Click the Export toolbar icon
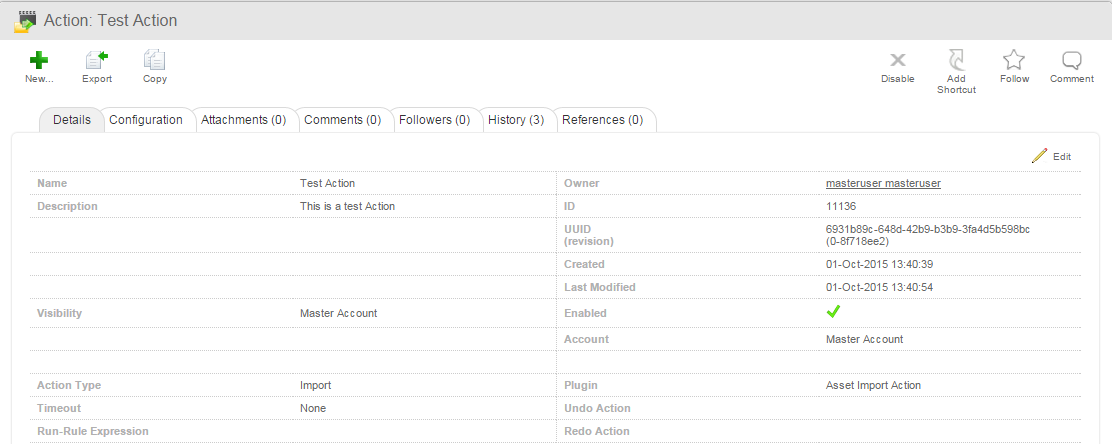 coord(97,61)
